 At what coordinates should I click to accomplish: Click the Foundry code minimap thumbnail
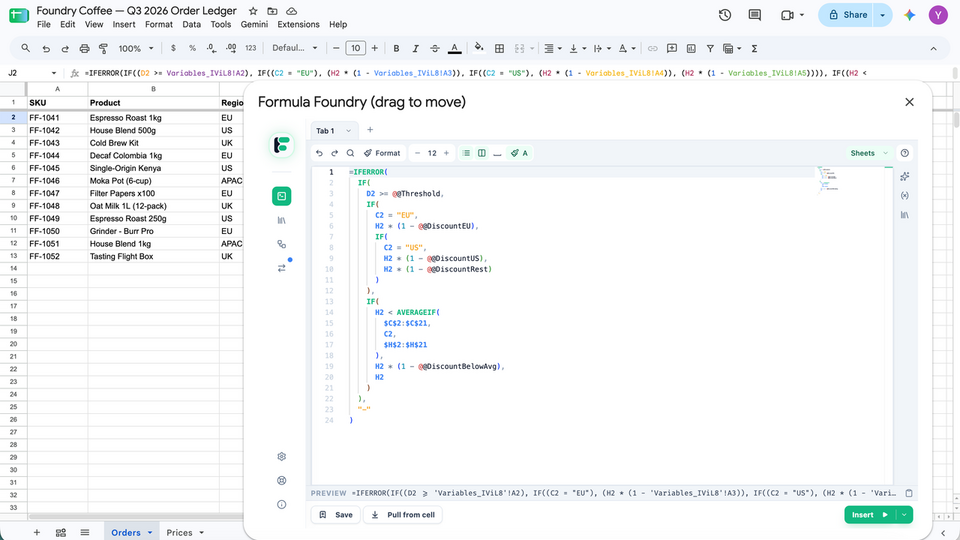click(827, 179)
